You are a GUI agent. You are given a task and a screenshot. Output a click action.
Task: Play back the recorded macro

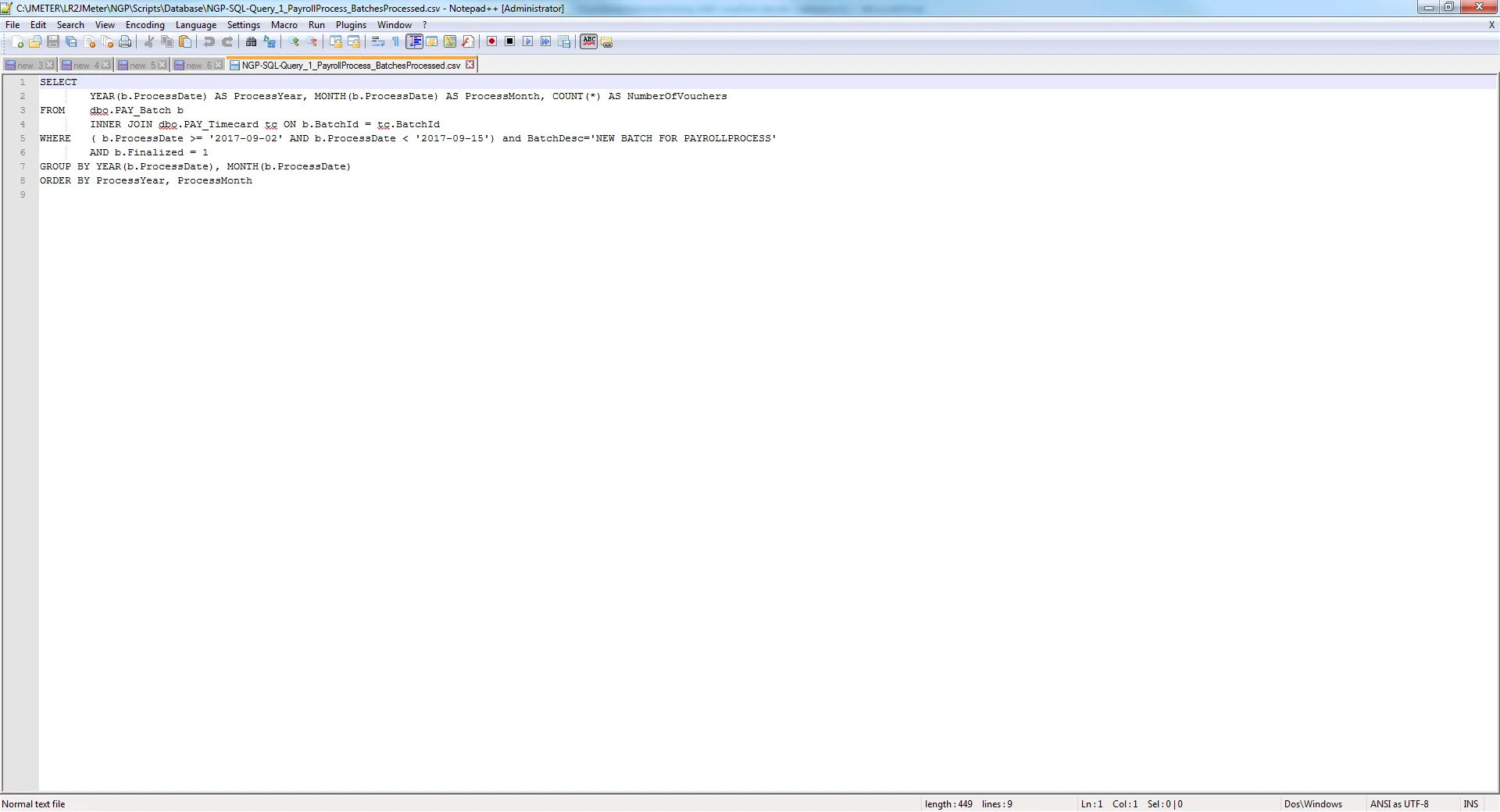point(527,42)
